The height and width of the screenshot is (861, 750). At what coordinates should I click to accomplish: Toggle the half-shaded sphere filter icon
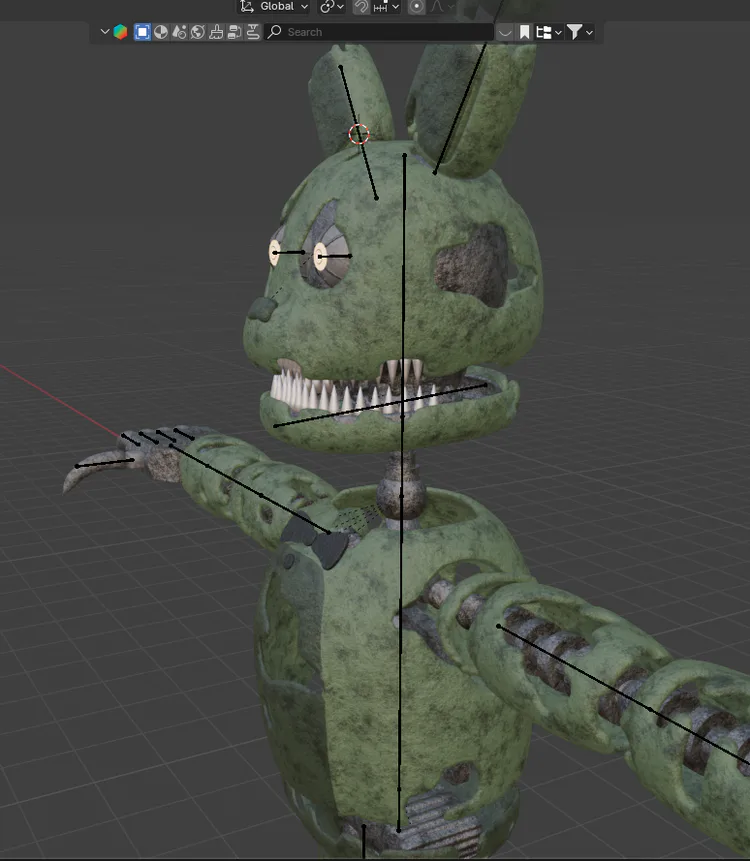(161, 32)
